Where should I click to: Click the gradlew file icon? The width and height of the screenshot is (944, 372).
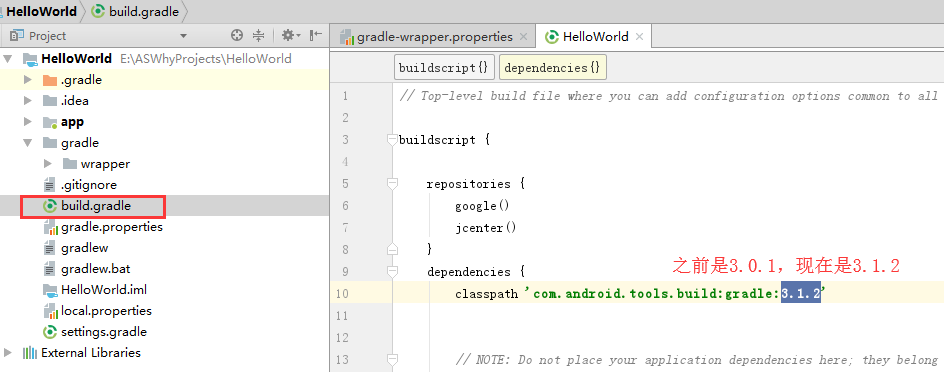coord(50,248)
